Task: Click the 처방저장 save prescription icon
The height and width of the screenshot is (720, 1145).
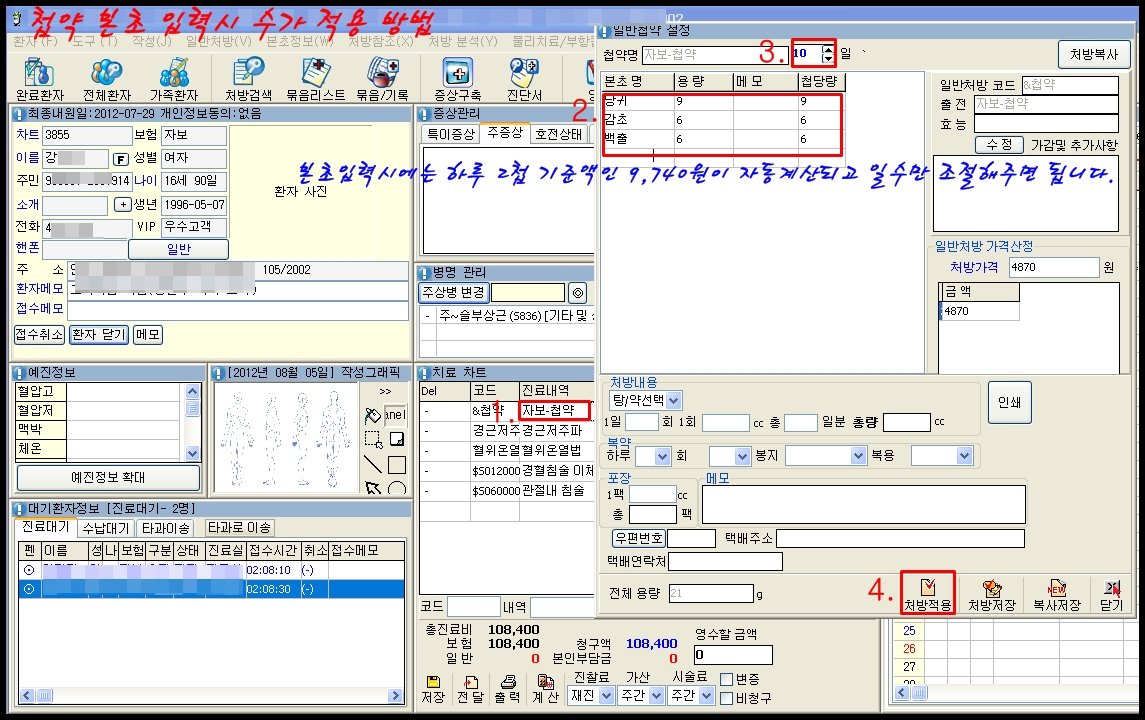Action: [x=992, y=594]
